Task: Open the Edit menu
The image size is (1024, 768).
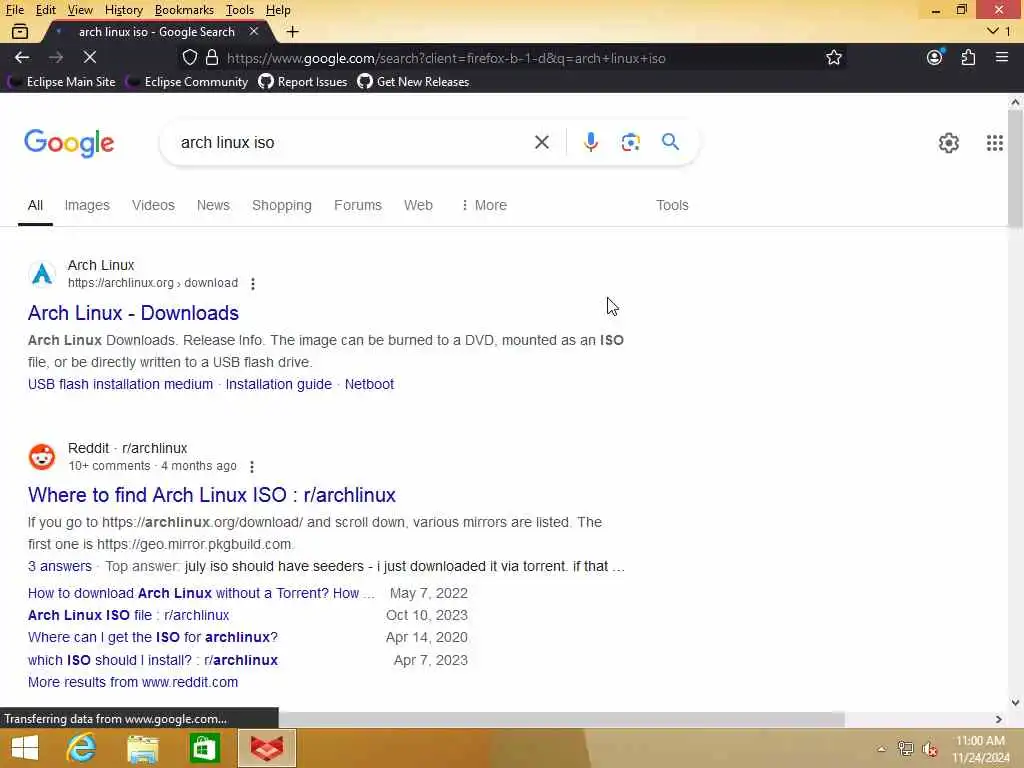Action: [45, 10]
